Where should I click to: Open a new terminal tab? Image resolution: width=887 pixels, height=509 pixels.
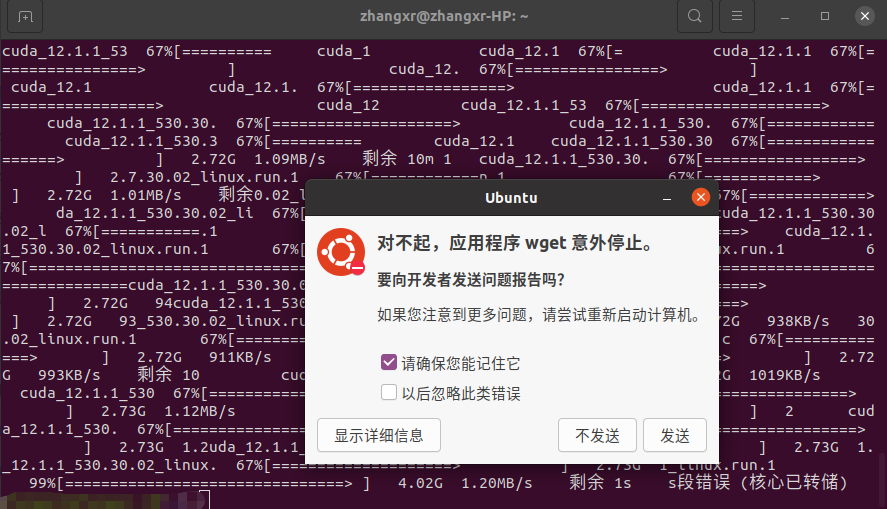click(25, 17)
